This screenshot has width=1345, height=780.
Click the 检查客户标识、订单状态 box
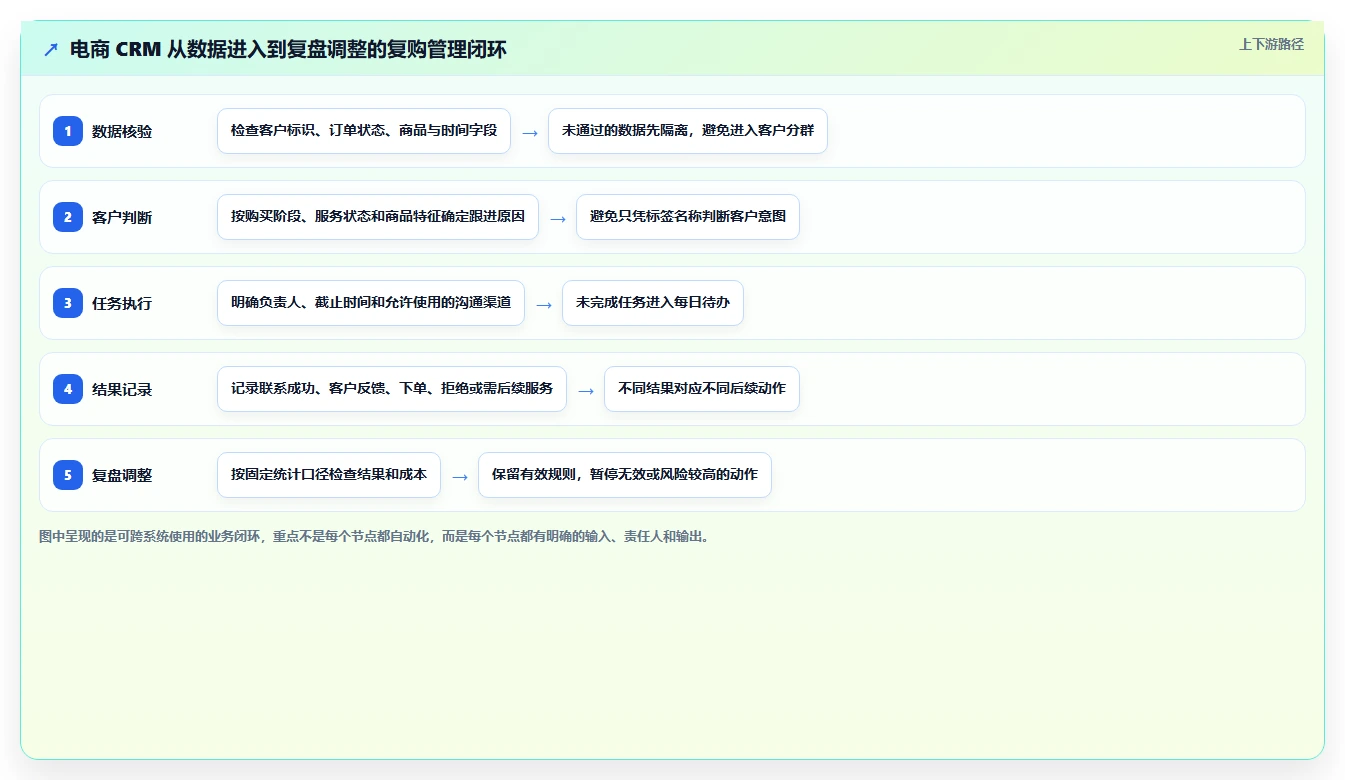[364, 131]
